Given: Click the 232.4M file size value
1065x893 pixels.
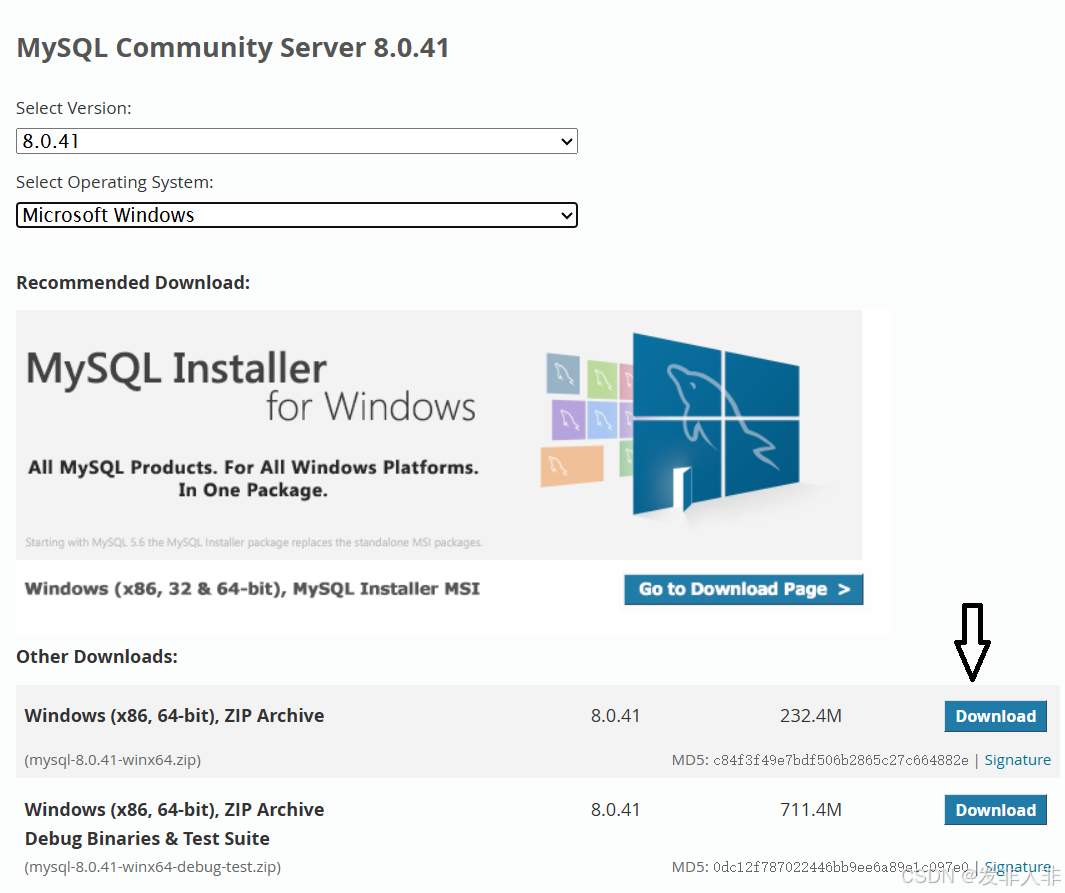Looking at the screenshot, I should (810, 716).
